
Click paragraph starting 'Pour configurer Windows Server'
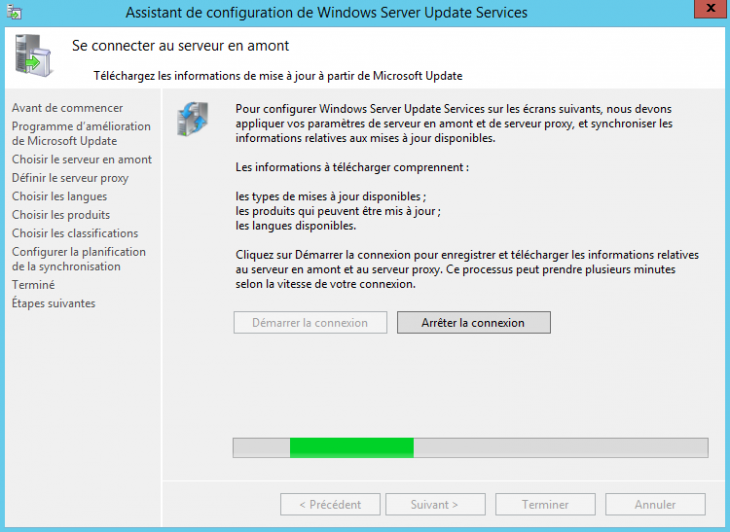[x=454, y=123]
